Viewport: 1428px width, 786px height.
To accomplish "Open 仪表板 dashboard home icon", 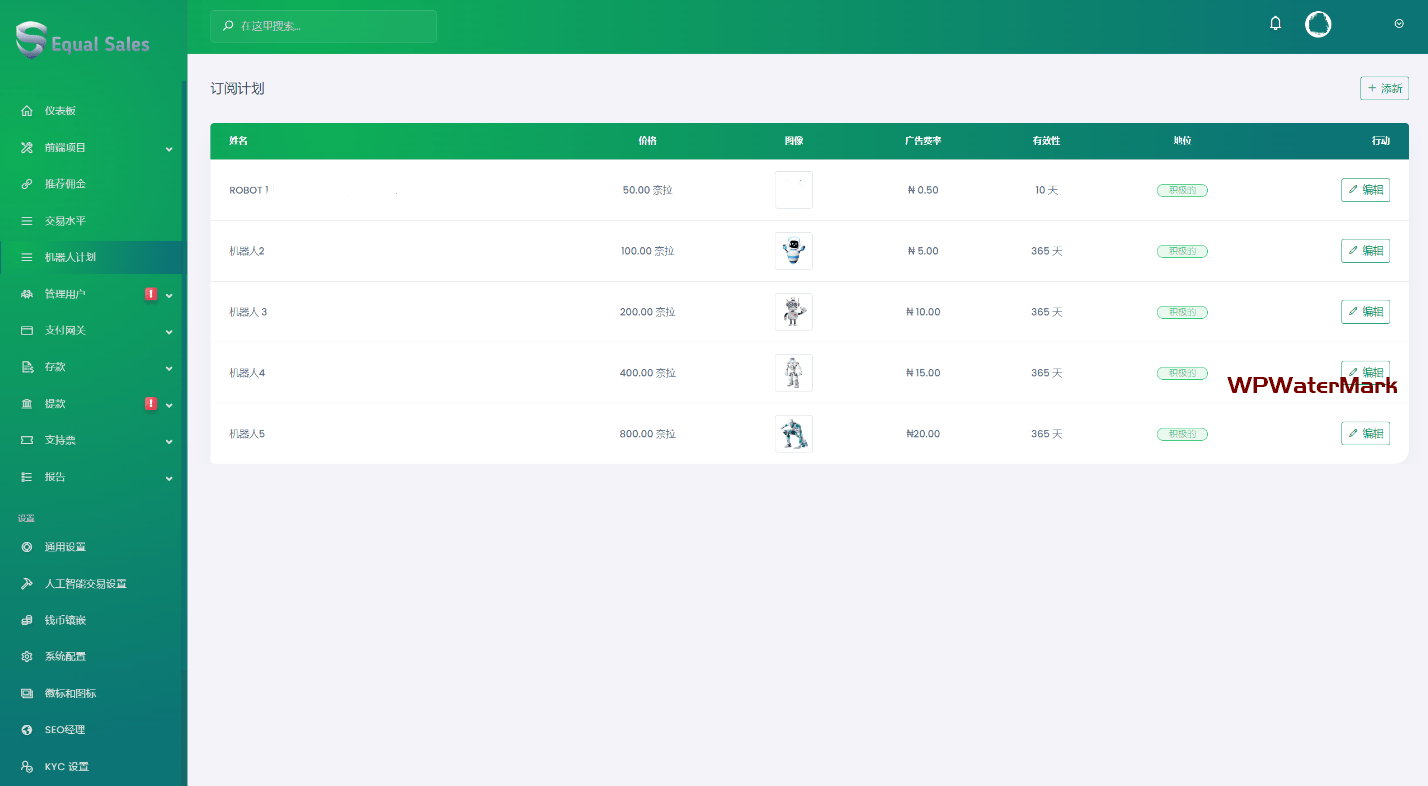I will (x=27, y=111).
